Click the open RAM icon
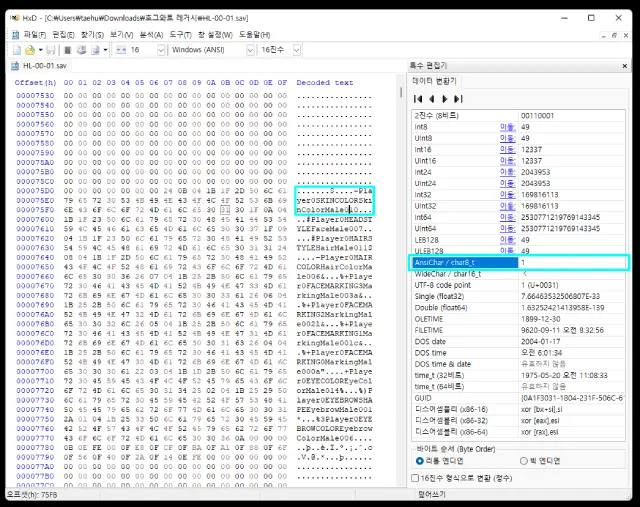Screen dimensions: 640x507 point(68,50)
